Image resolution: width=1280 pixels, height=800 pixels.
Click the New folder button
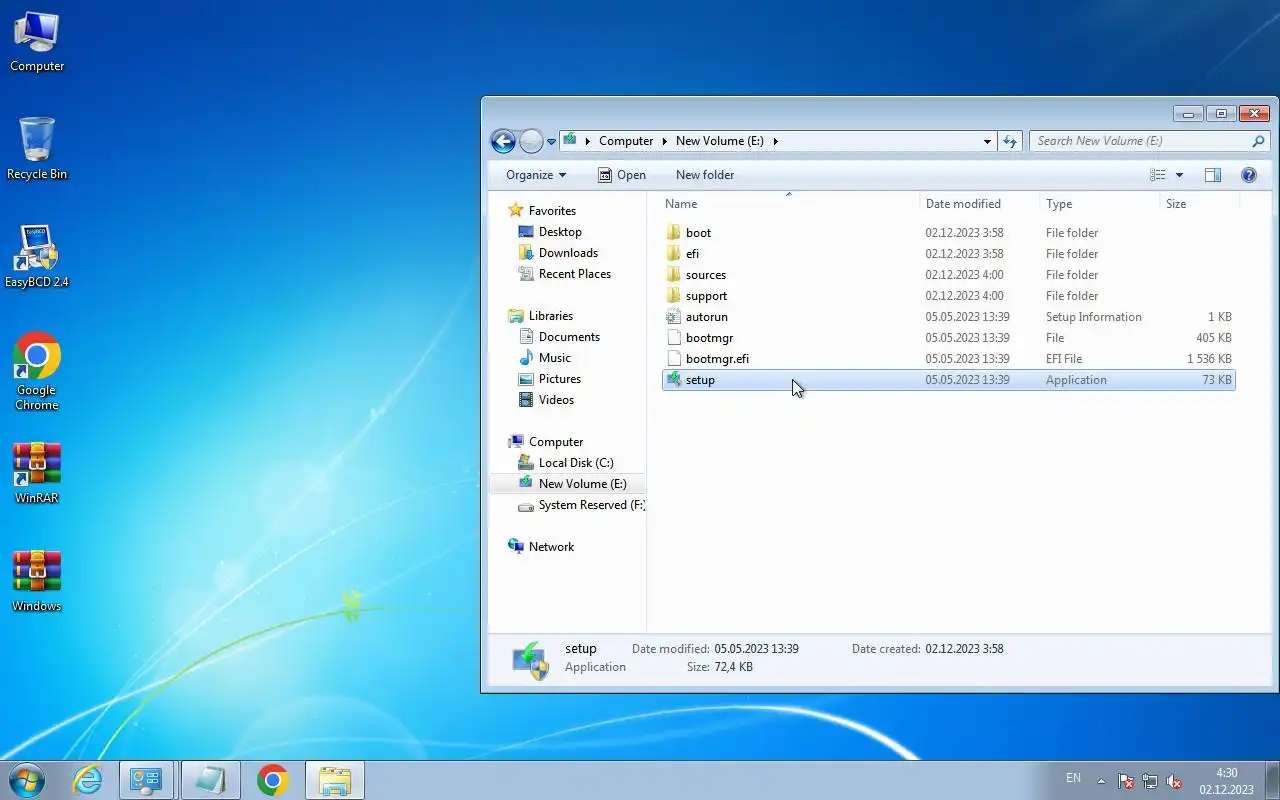pos(705,175)
